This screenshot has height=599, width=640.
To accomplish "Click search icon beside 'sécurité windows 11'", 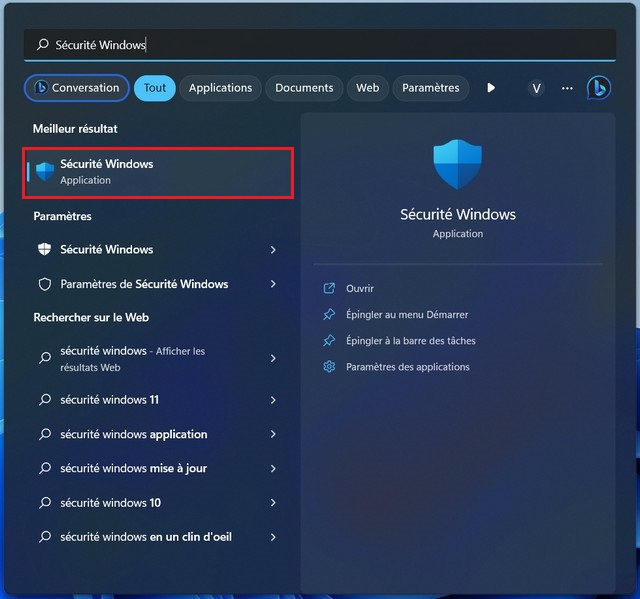I will click(x=44, y=399).
